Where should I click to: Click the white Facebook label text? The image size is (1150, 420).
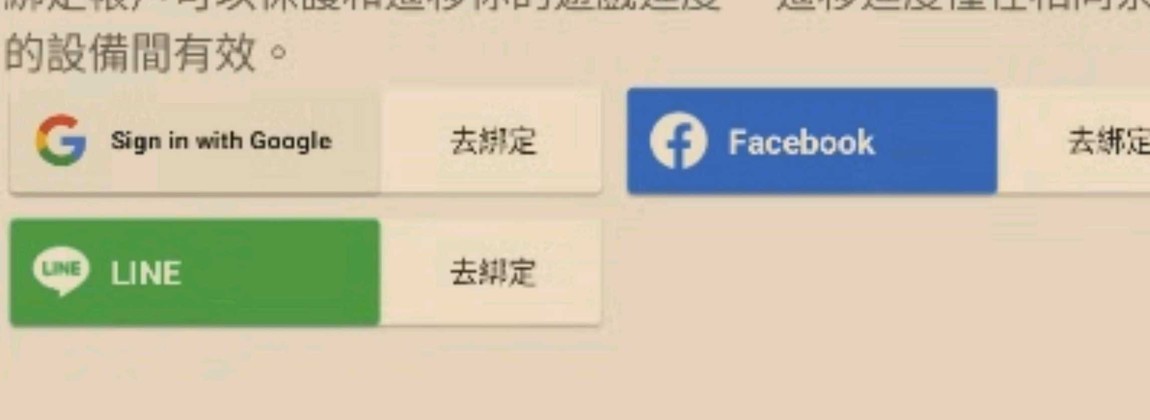coord(801,141)
